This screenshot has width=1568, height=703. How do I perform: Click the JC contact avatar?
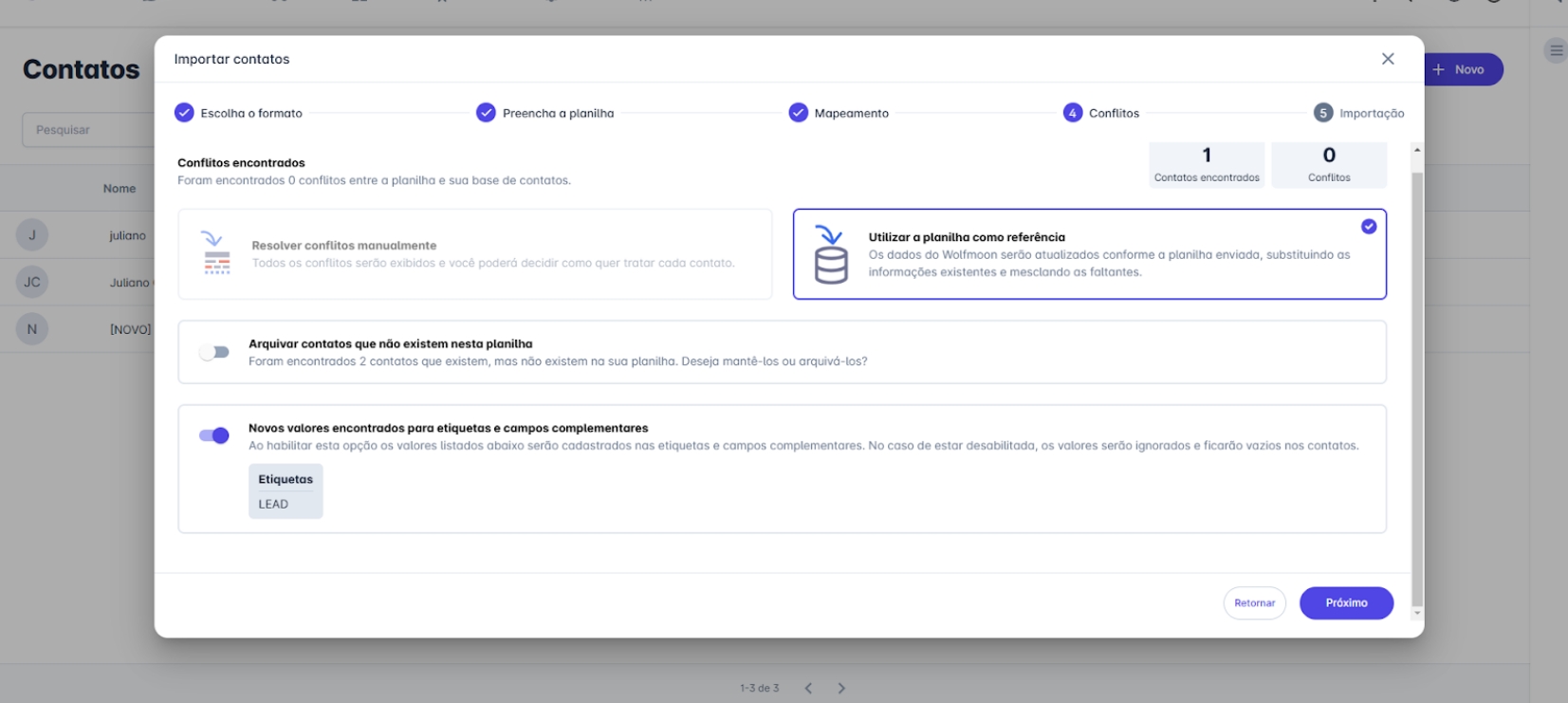pyautogui.click(x=32, y=283)
